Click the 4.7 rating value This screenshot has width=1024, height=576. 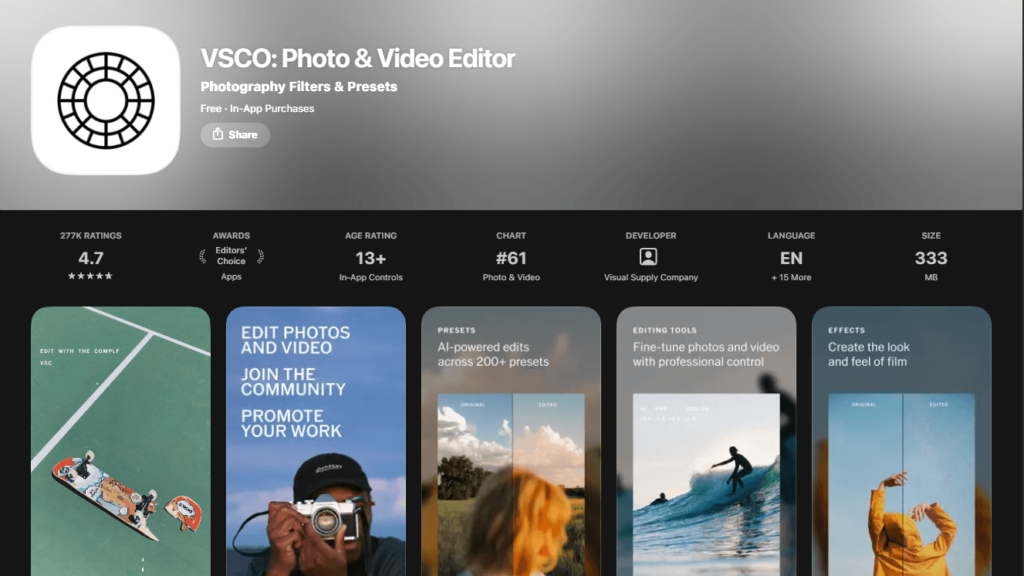[x=91, y=258]
